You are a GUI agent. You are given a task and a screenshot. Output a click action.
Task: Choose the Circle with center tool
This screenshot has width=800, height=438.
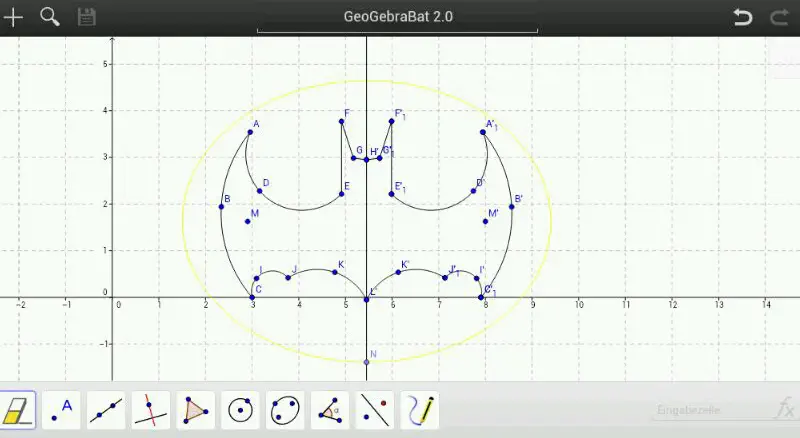click(x=240, y=410)
